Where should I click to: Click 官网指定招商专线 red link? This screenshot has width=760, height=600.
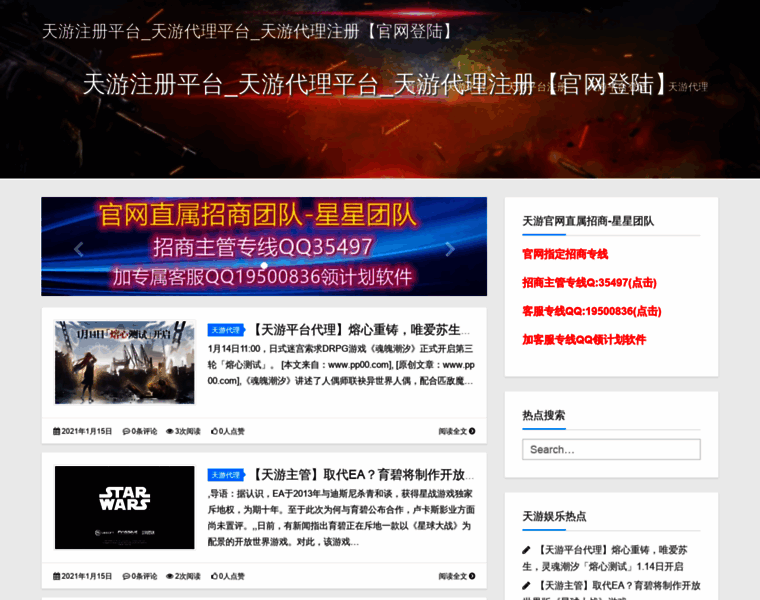tap(565, 254)
